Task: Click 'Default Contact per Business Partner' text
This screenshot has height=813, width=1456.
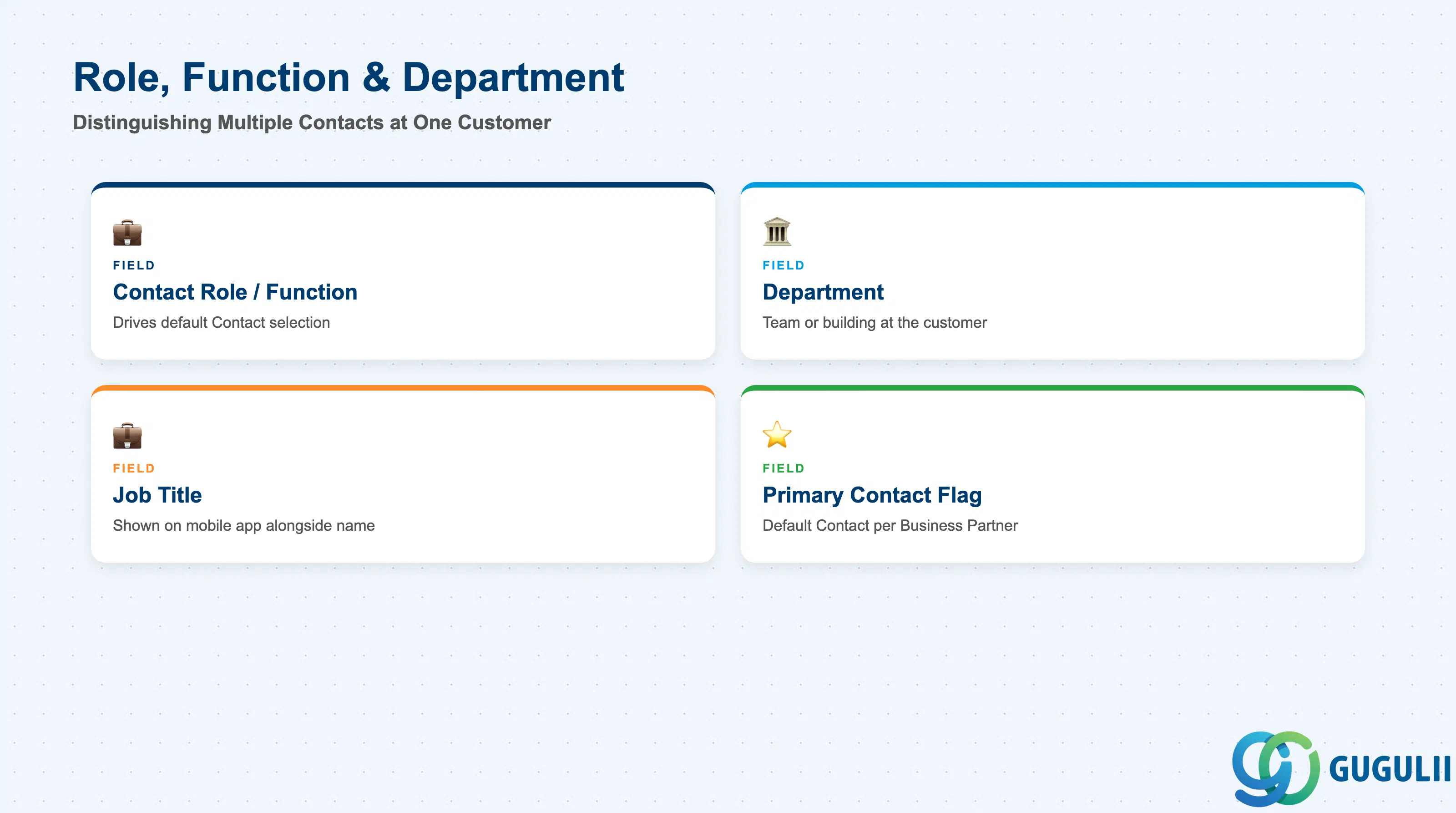Action: pos(890,525)
